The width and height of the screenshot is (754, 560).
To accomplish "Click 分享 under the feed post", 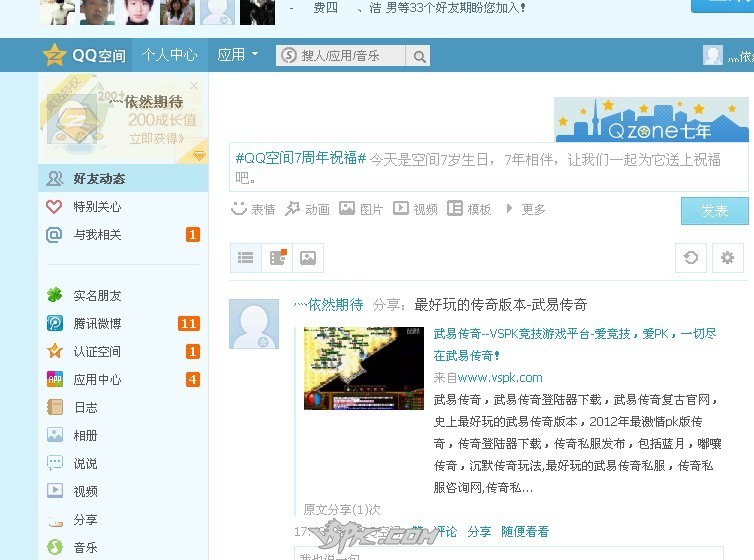I will click(x=479, y=532).
